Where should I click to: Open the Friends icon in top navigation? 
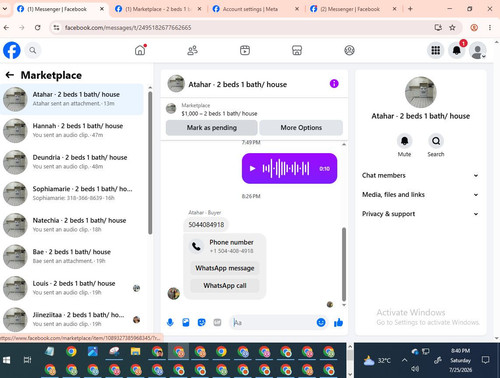coord(192,50)
